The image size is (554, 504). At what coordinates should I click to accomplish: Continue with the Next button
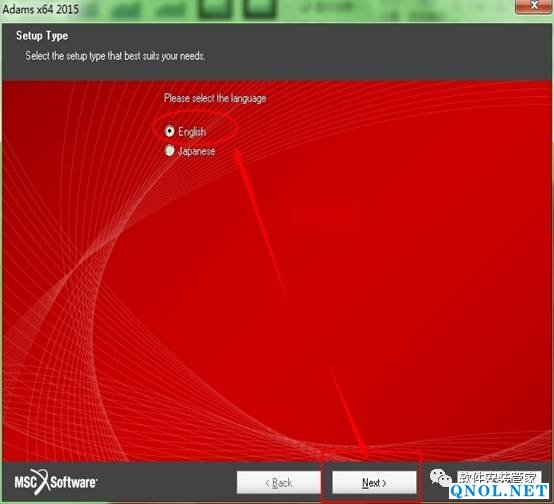coord(374,482)
